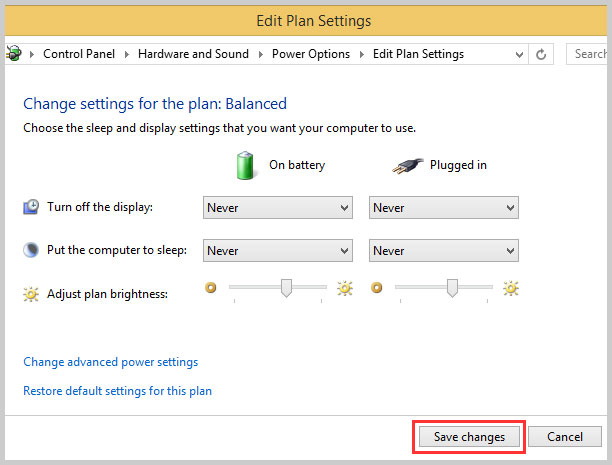Click the refresh icon in address bar
Screen dimensions: 612x465
[541, 54]
